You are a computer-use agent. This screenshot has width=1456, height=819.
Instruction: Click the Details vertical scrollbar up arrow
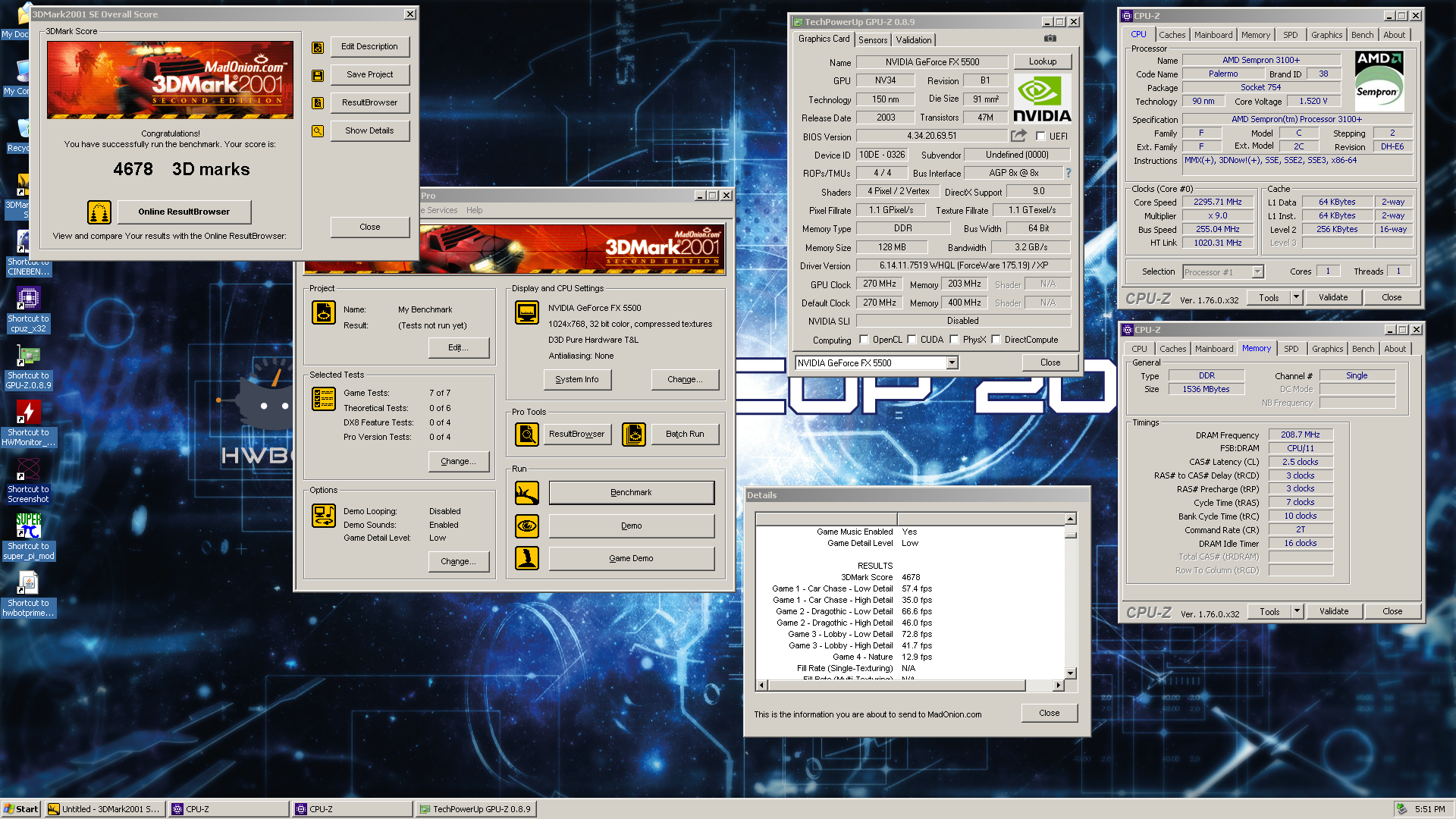point(1071,519)
